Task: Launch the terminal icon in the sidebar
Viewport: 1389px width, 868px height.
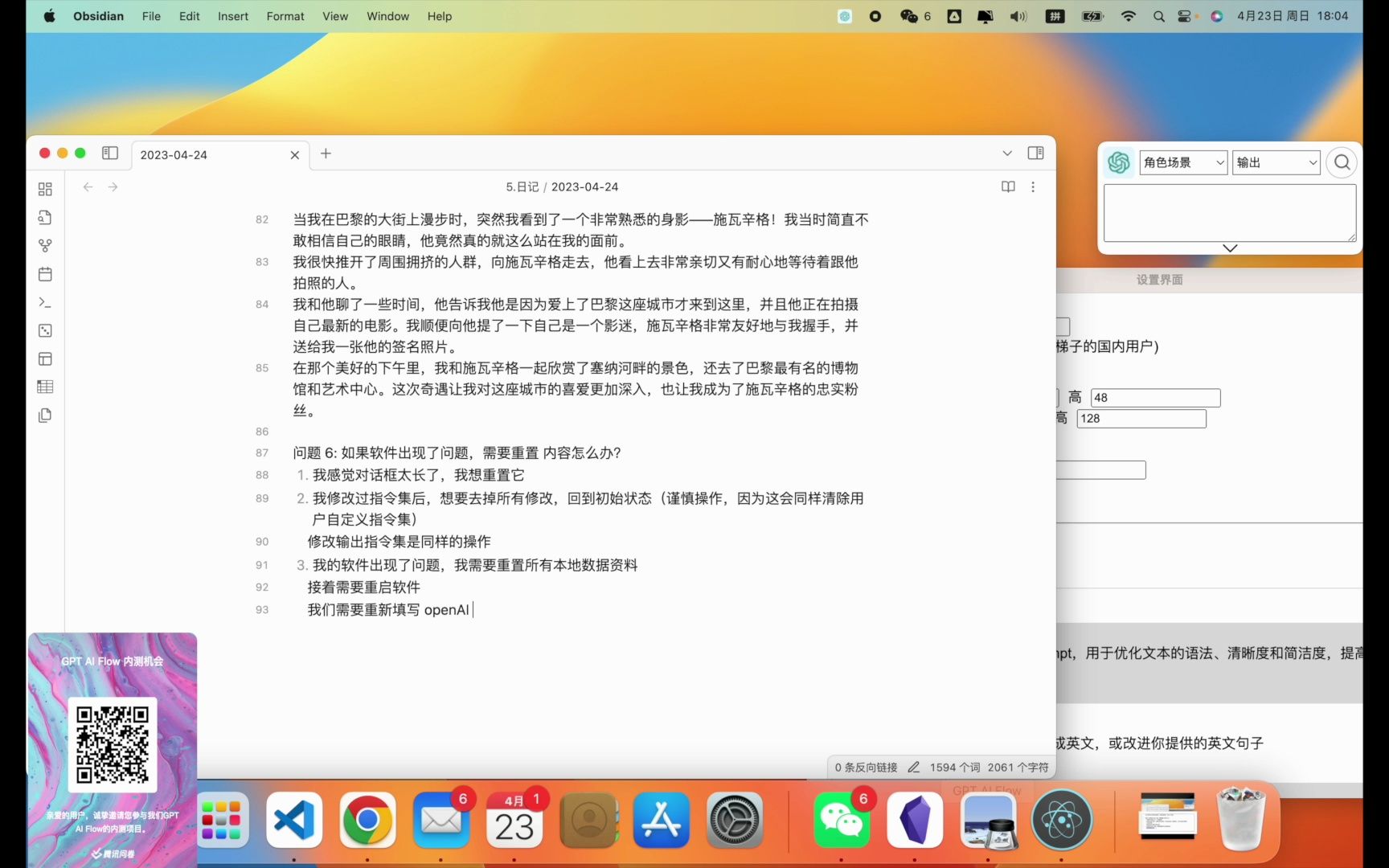Action: [44, 302]
